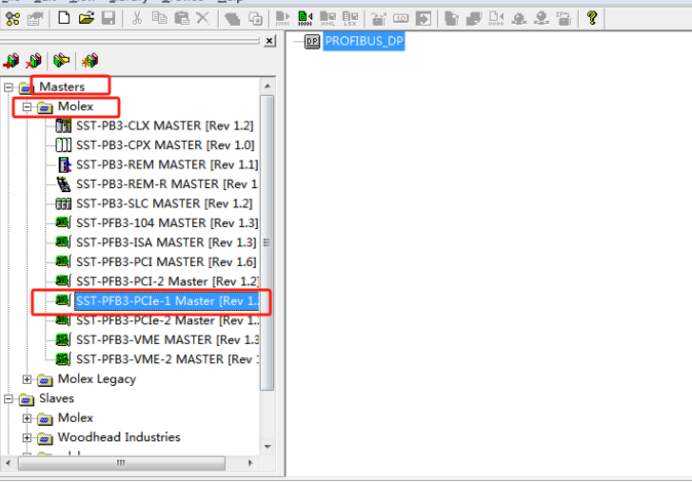Select SST-PB3-SLC MASTER [Rev 1.2]
Image resolution: width=692 pixels, height=482 pixels.
164,203
